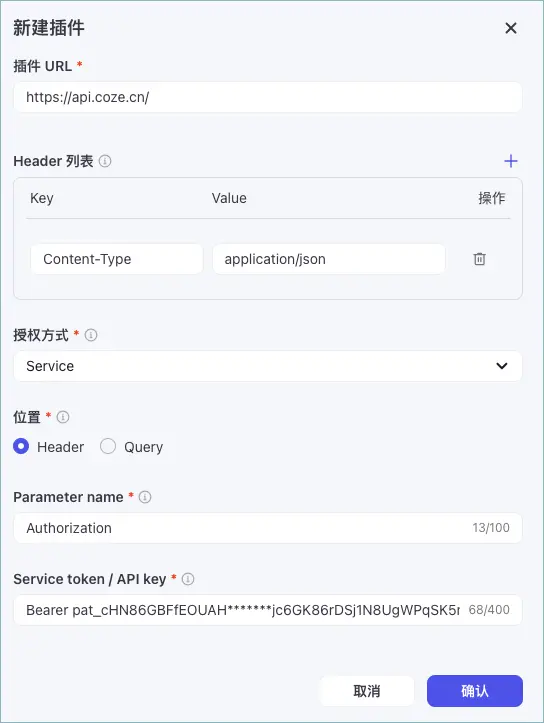Open the 授权方式 Service dropdown

(x=268, y=366)
